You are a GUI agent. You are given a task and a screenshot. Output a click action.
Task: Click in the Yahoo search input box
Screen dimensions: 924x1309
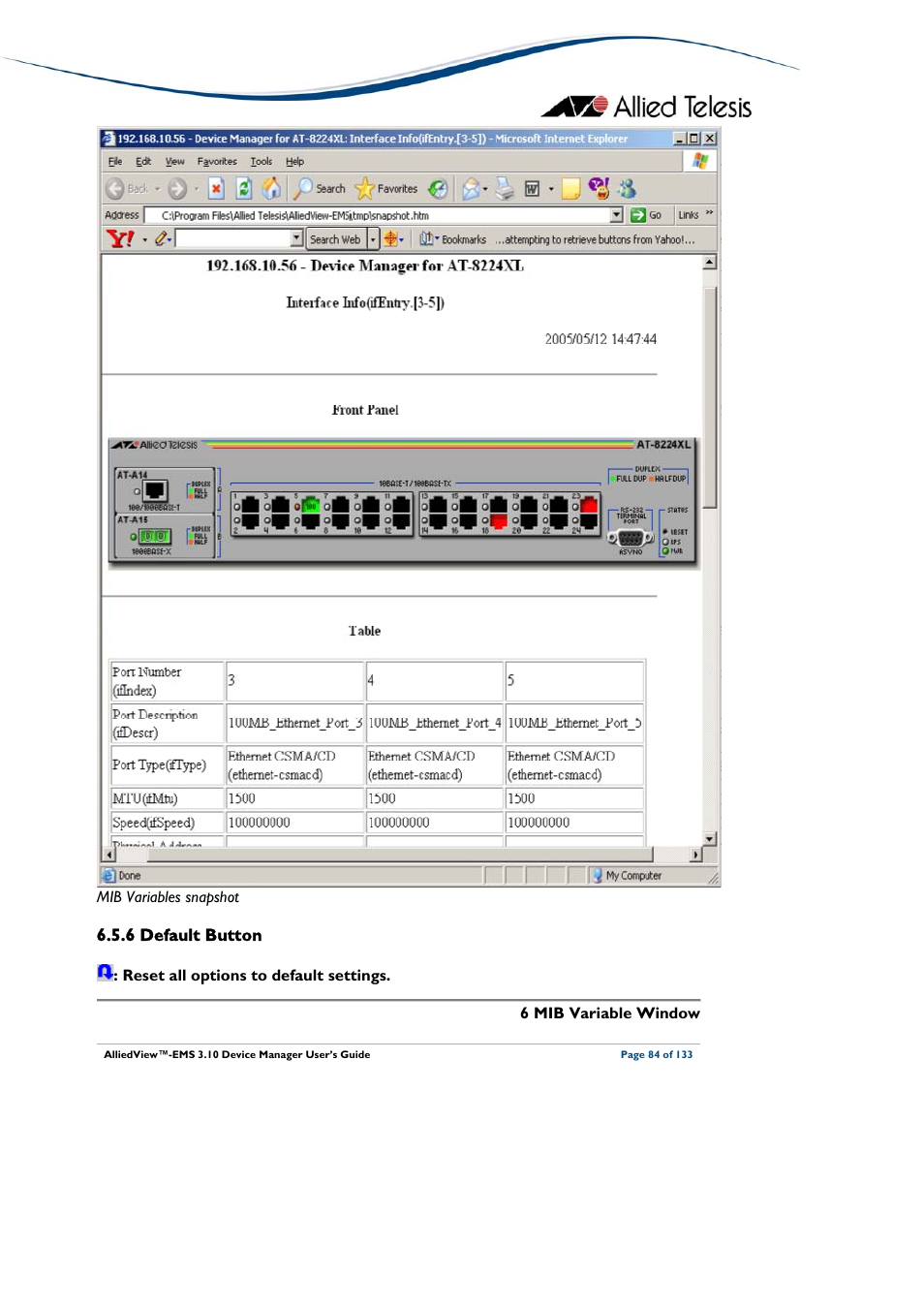coord(233,238)
